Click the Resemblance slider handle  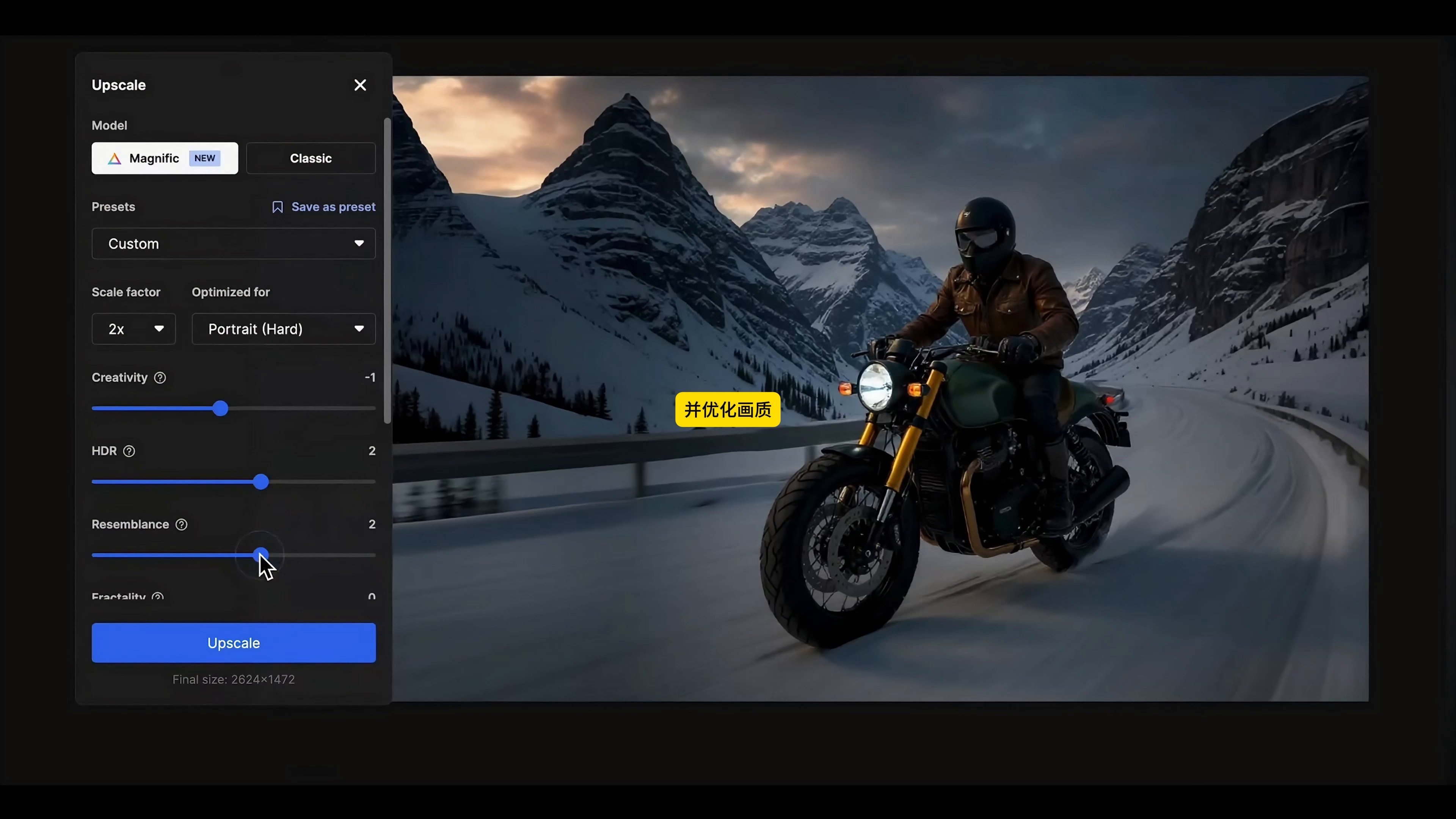click(x=260, y=555)
